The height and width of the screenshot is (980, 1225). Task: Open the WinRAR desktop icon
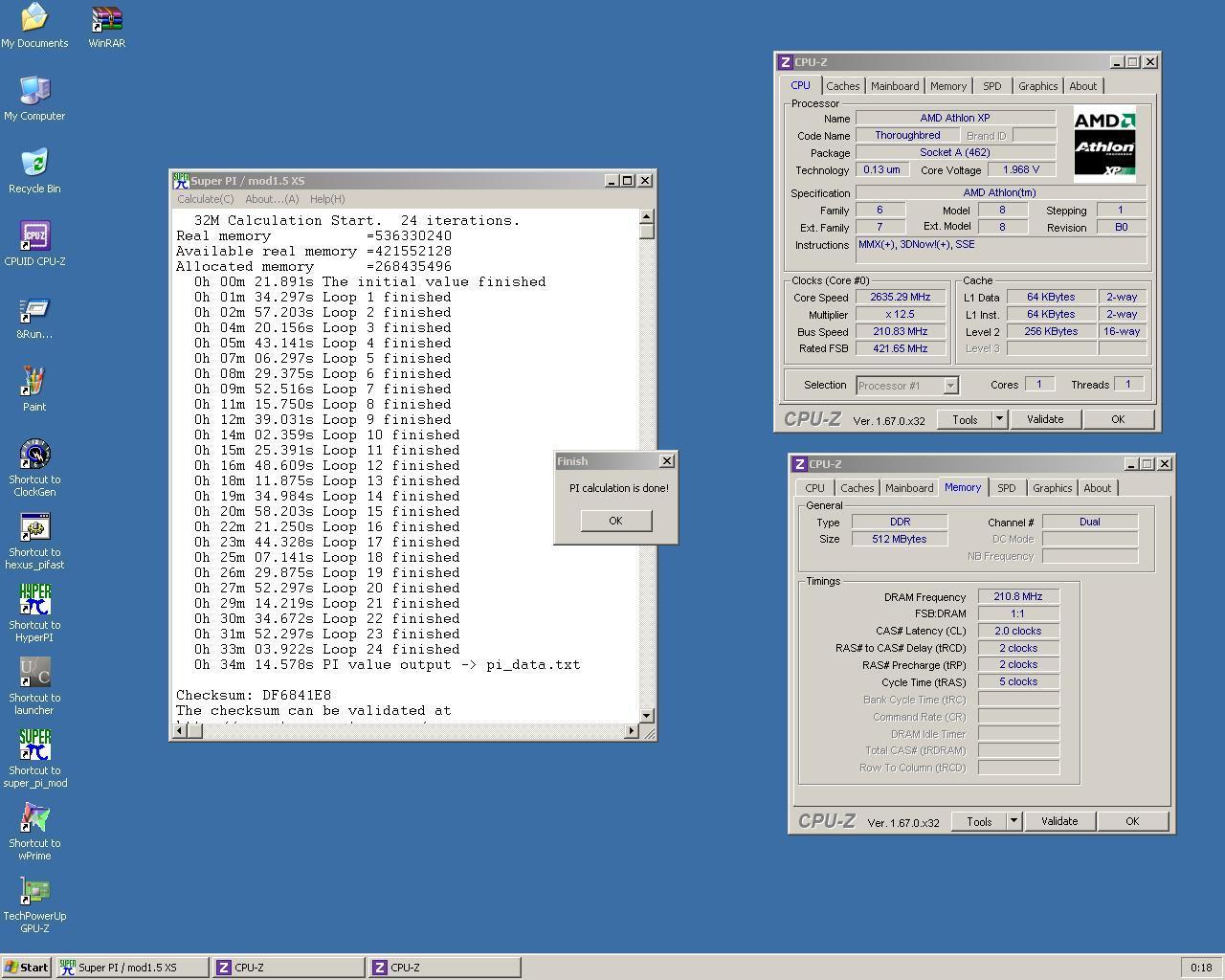coord(106,26)
